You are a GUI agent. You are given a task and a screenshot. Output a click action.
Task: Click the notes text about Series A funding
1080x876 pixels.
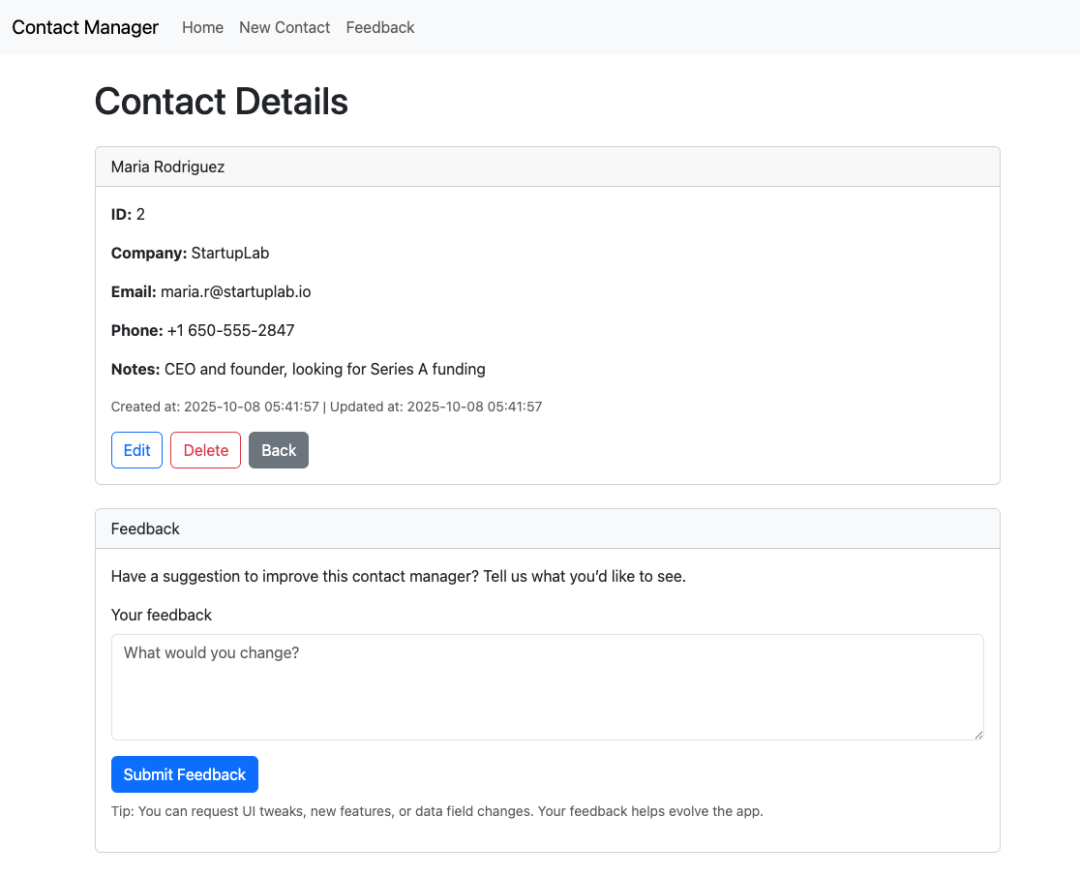324,369
